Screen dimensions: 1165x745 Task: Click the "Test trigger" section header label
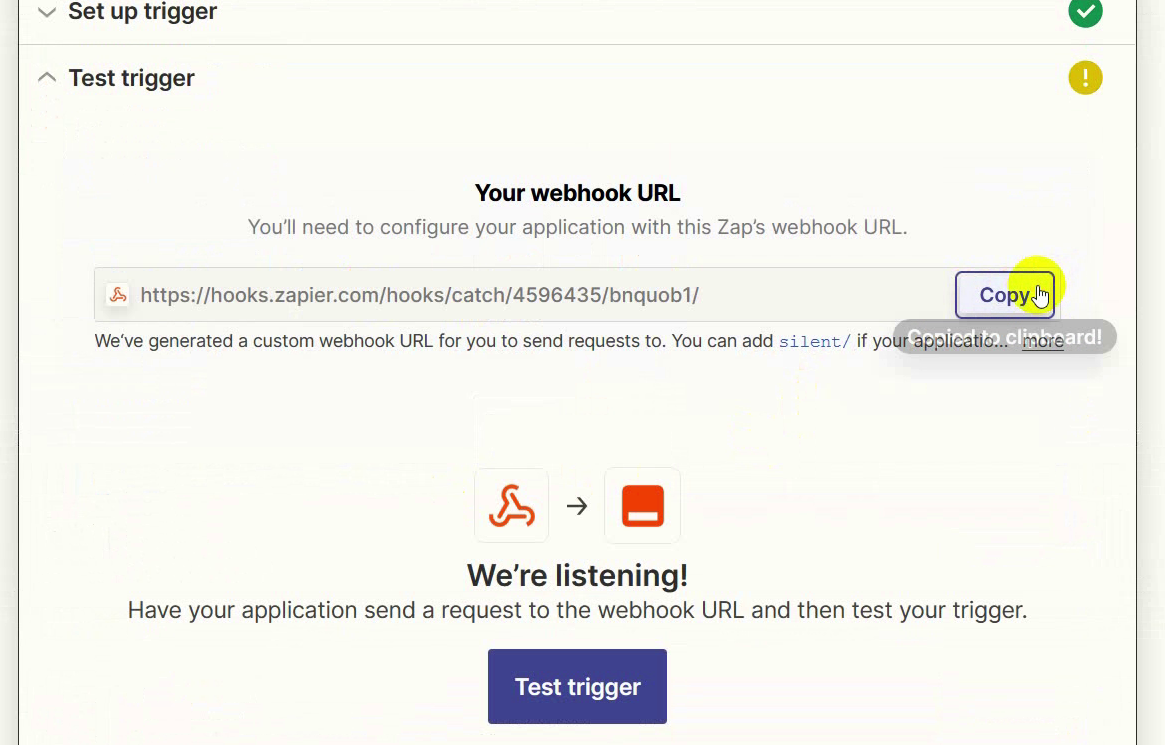coord(131,78)
